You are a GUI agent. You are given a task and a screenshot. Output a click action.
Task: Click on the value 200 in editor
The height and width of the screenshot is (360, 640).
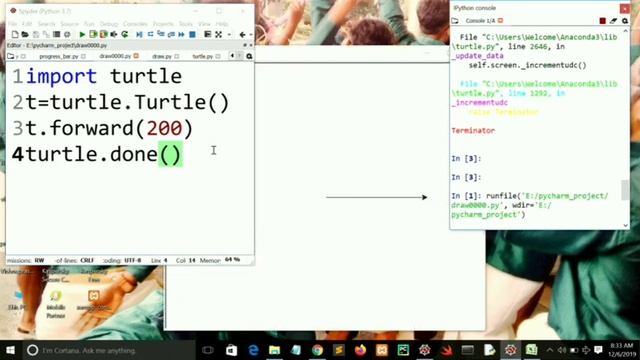click(x=164, y=129)
